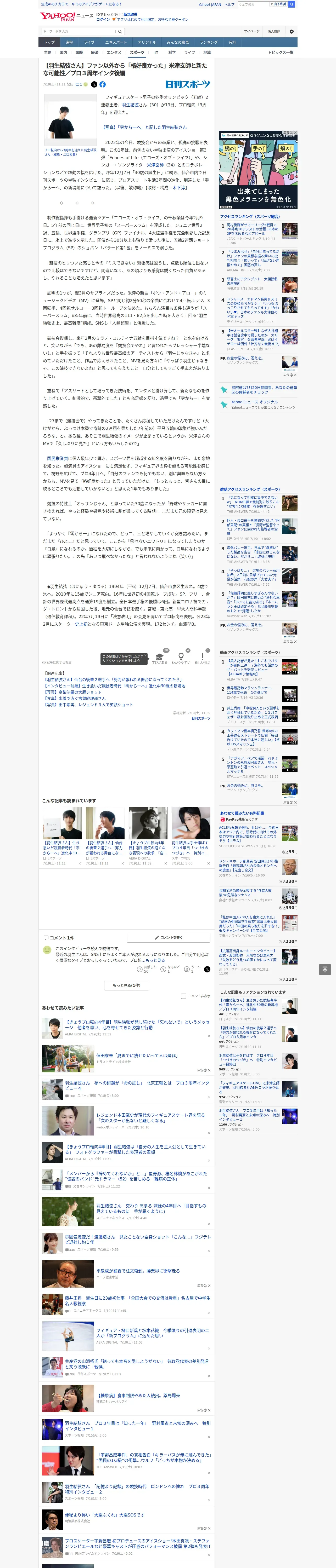Click the scroll-to-top arrow button
The width and height of the screenshot is (336, 1568).
click(x=325, y=969)
